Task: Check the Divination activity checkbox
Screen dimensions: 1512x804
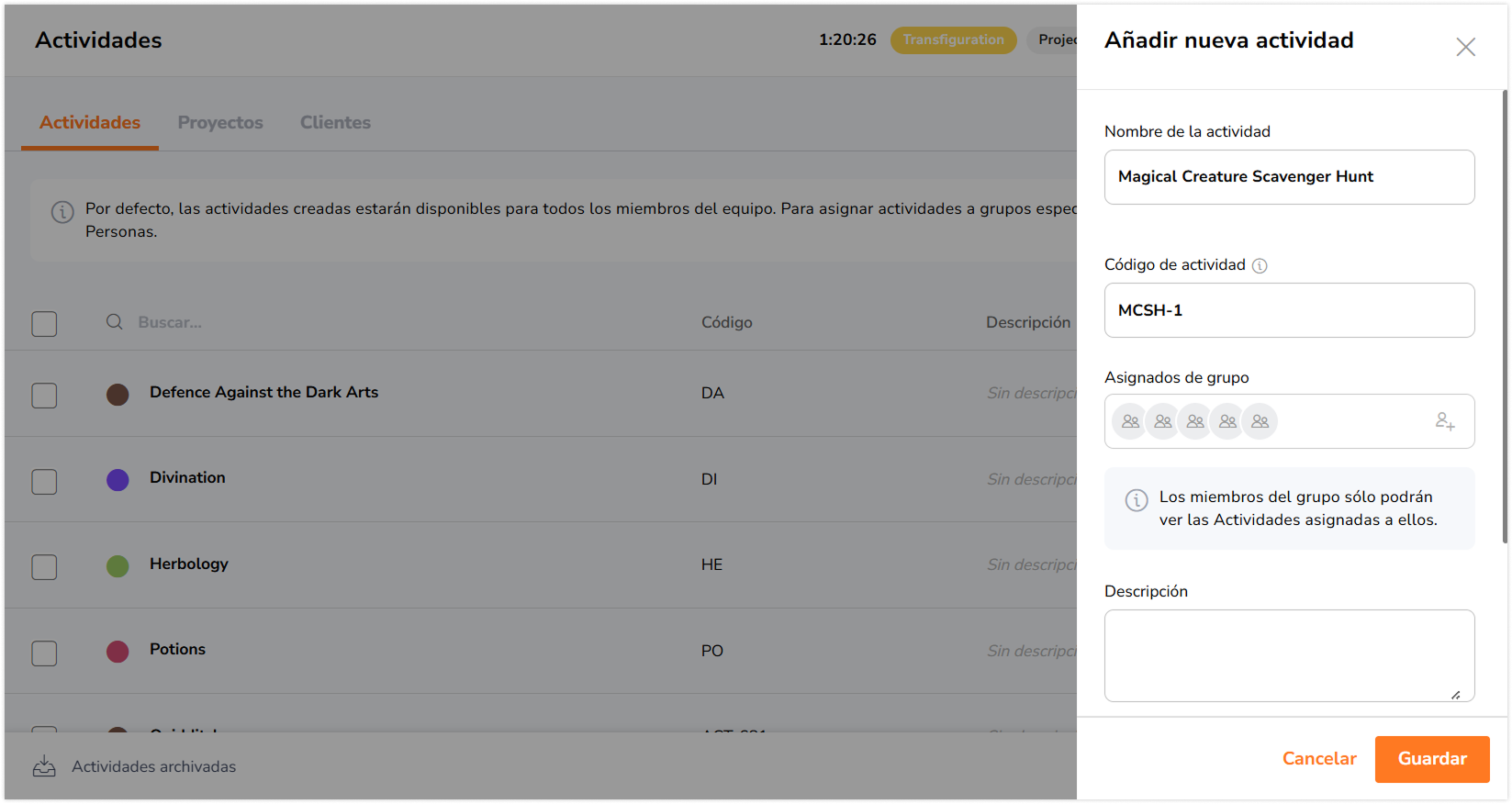Action: click(44, 482)
